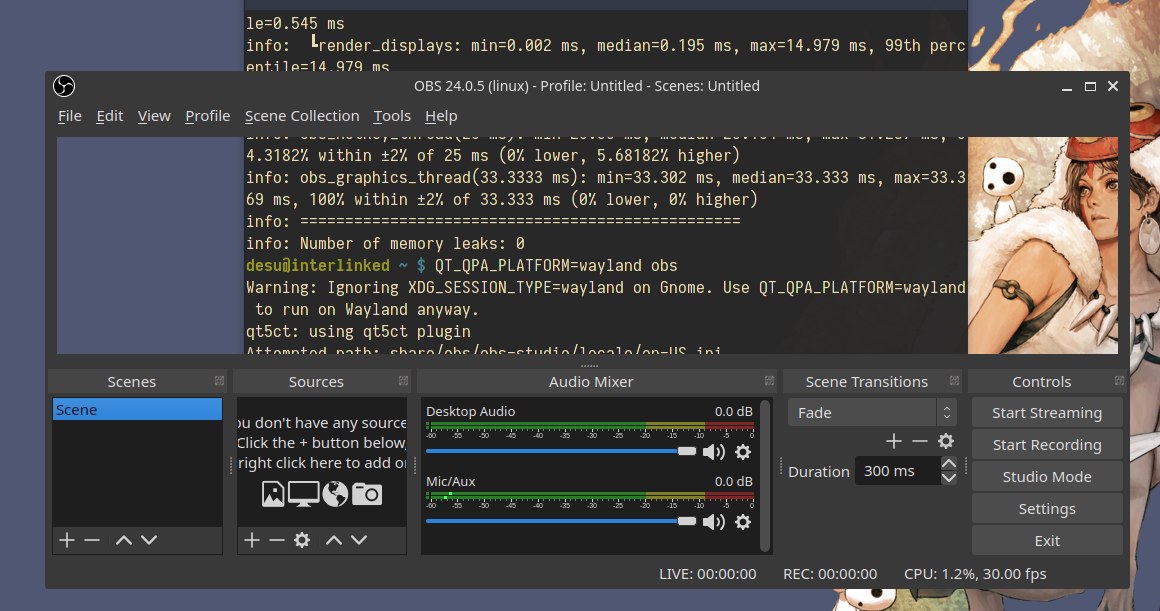Move scene down in Scenes panel
This screenshot has width=1160, height=611.
click(149, 540)
